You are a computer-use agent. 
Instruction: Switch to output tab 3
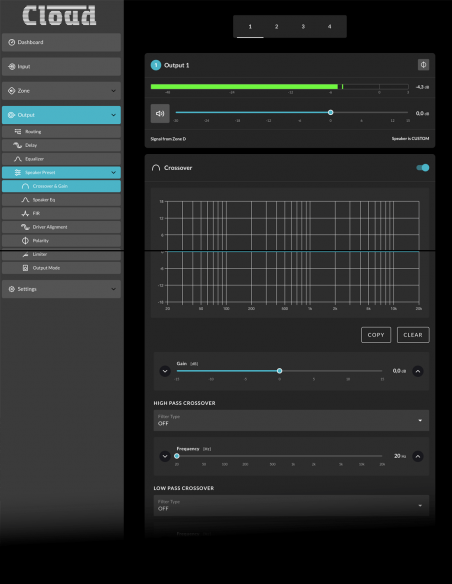[x=303, y=26]
